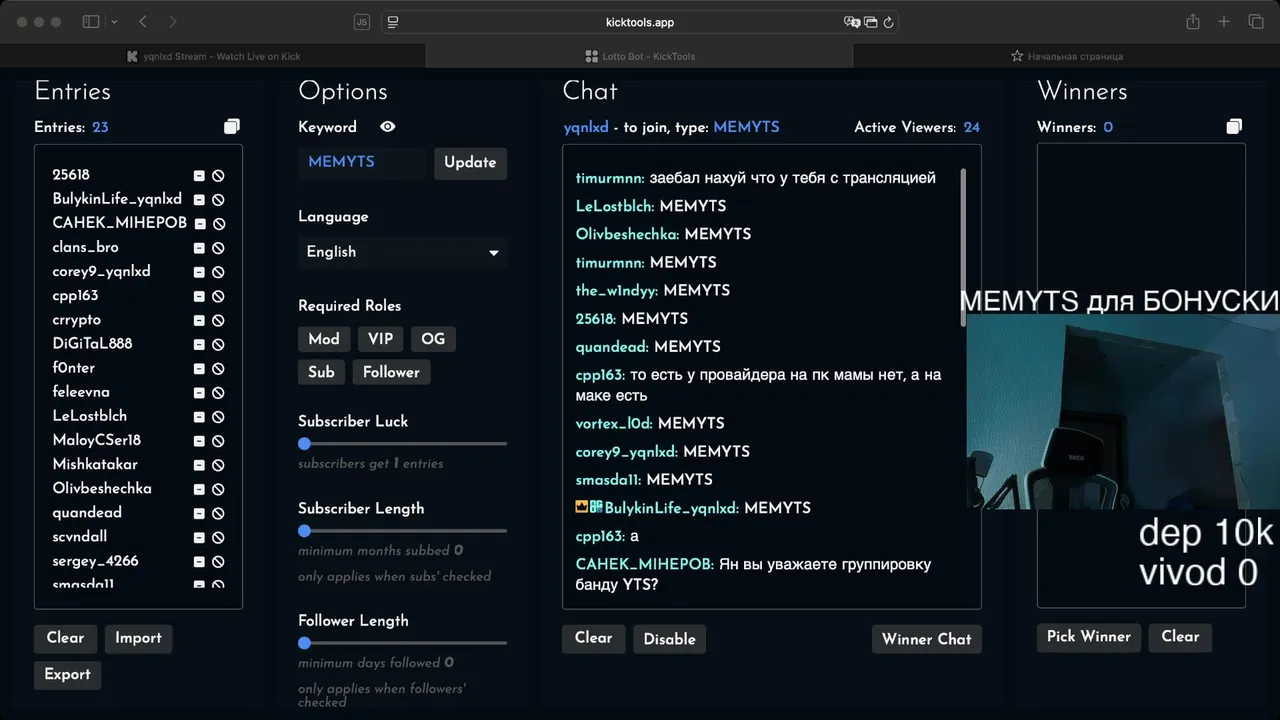Toggle the Sub required role
Viewport: 1280px width, 720px height.
coord(321,372)
